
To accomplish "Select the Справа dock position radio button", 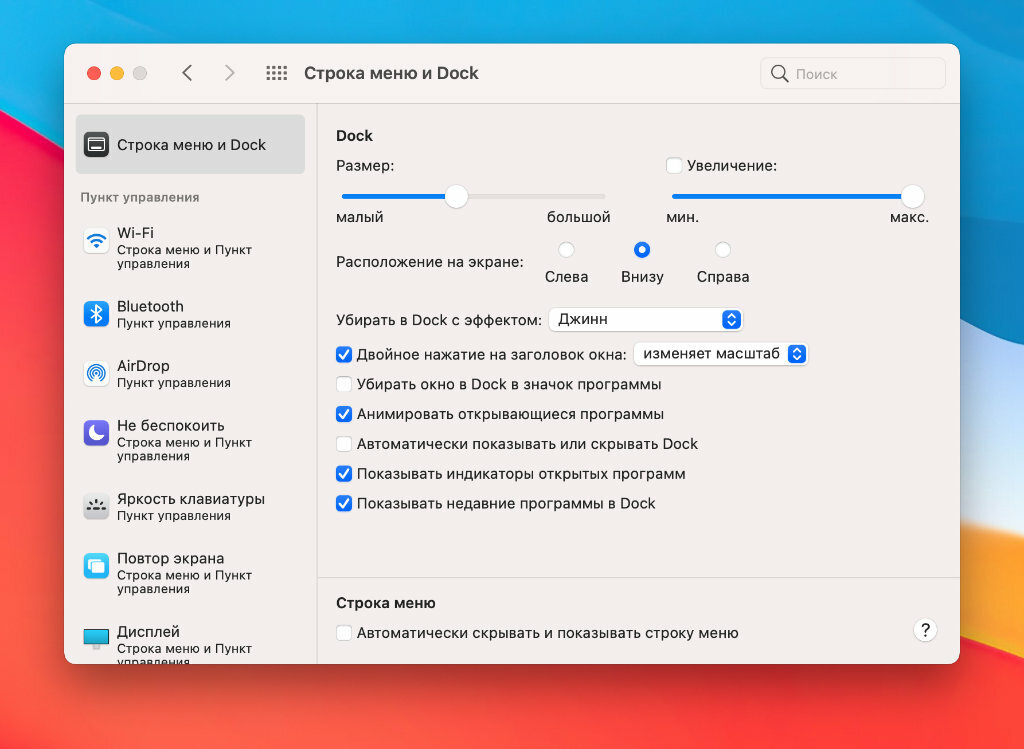I will 722,249.
